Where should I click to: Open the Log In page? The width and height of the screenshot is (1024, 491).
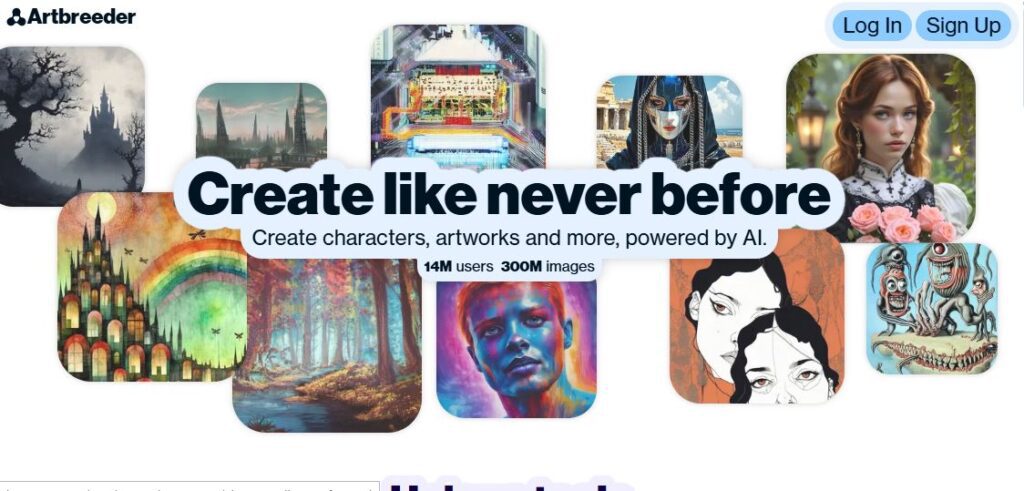tap(872, 25)
